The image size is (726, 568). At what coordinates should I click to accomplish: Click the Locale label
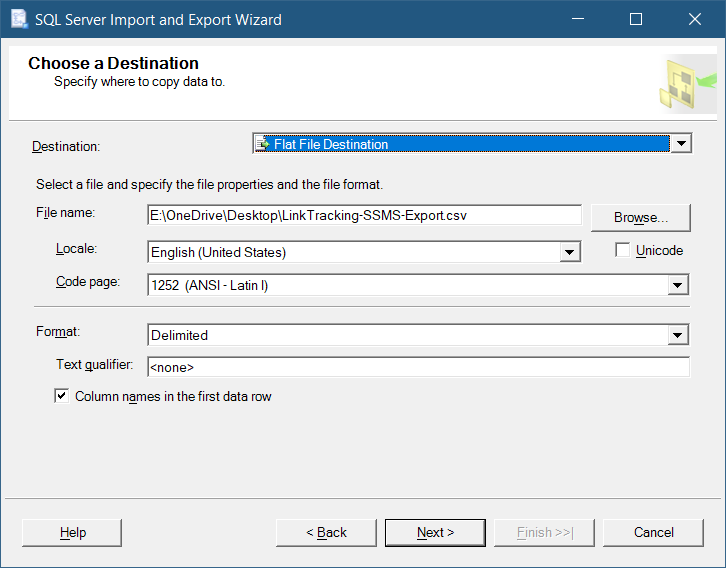pyautogui.click(x=76, y=249)
